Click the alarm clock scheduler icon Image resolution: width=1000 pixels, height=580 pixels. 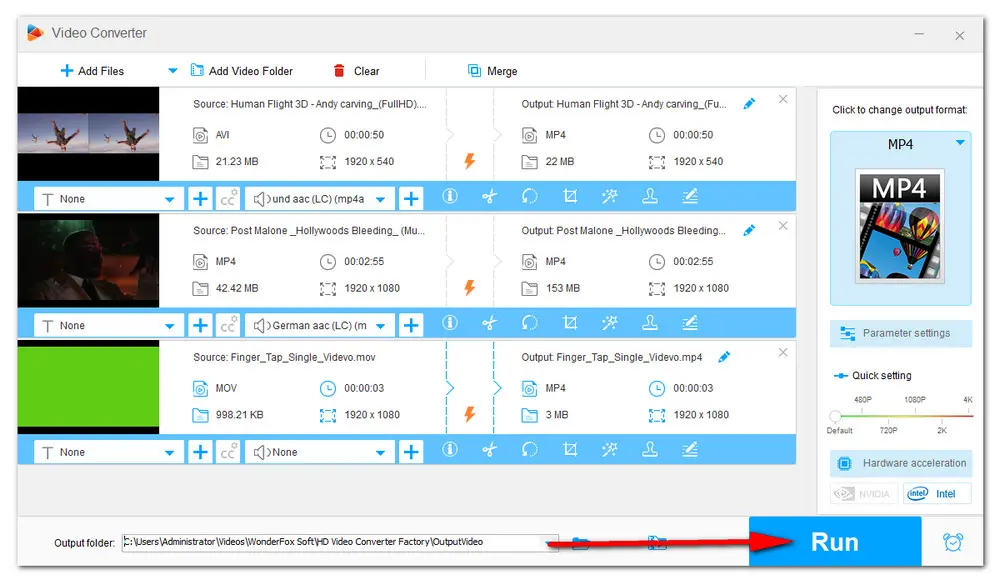pyautogui.click(x=953, y=542)
